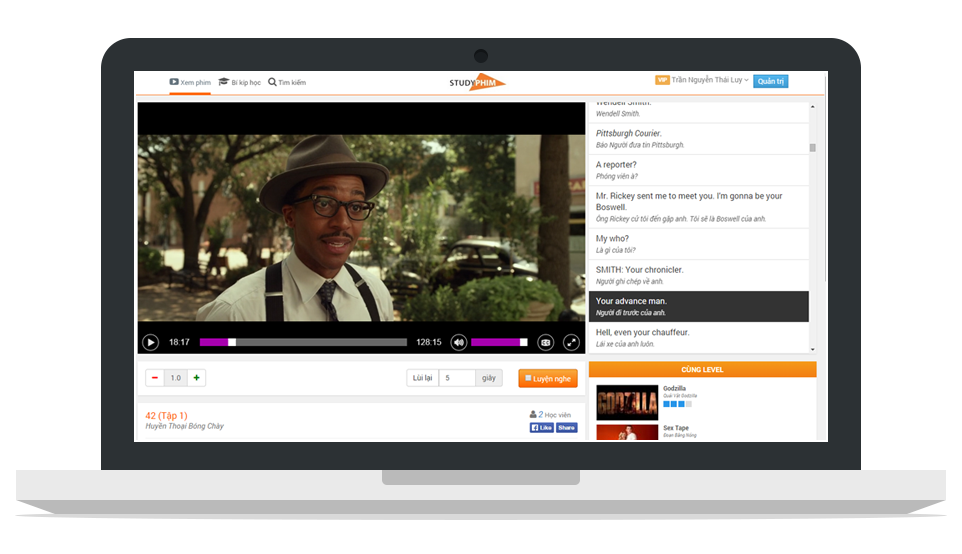The width and height of the screenshot is (962, 554).
Task: Select subtitle 'Hell, even your chauffeur.'
Action: pos(699,337)
